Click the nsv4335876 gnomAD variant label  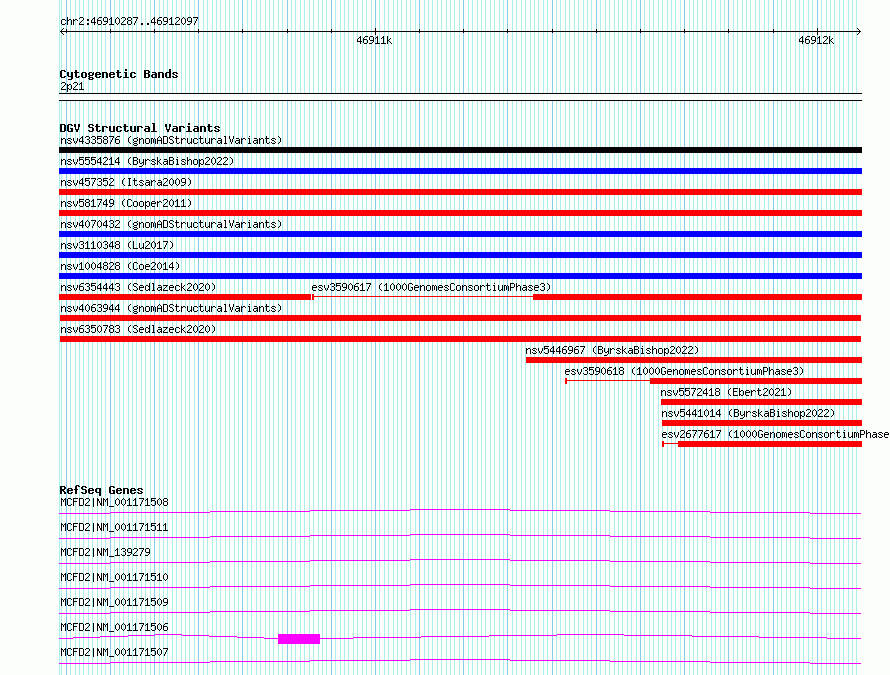pos(171,140)
